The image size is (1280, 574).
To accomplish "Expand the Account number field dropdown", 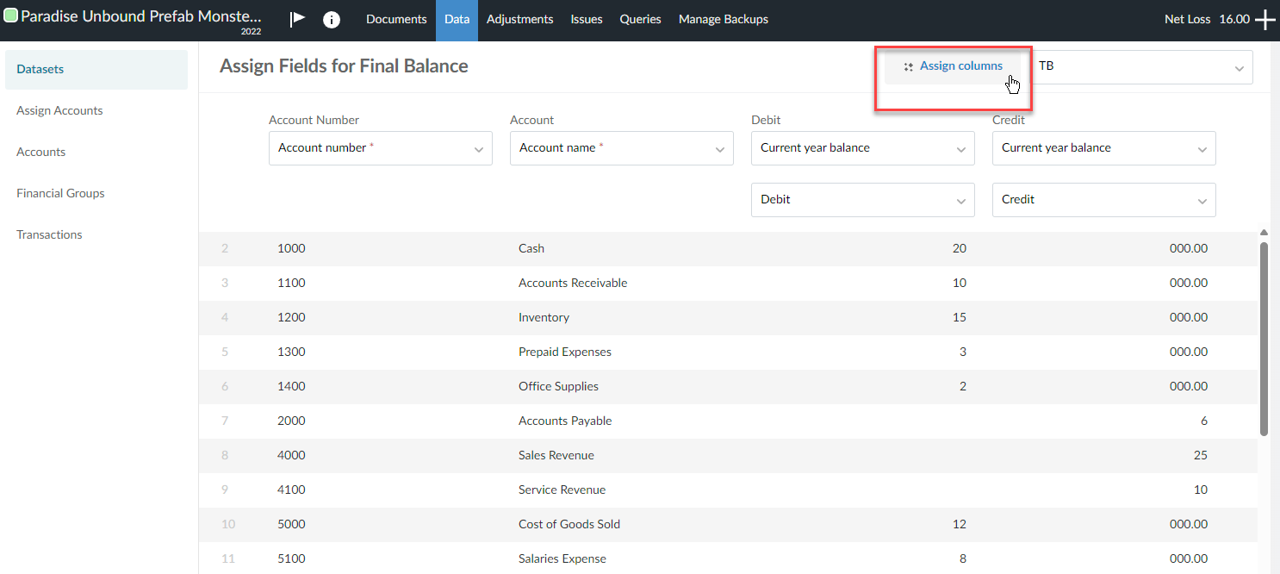I will 380,148.
